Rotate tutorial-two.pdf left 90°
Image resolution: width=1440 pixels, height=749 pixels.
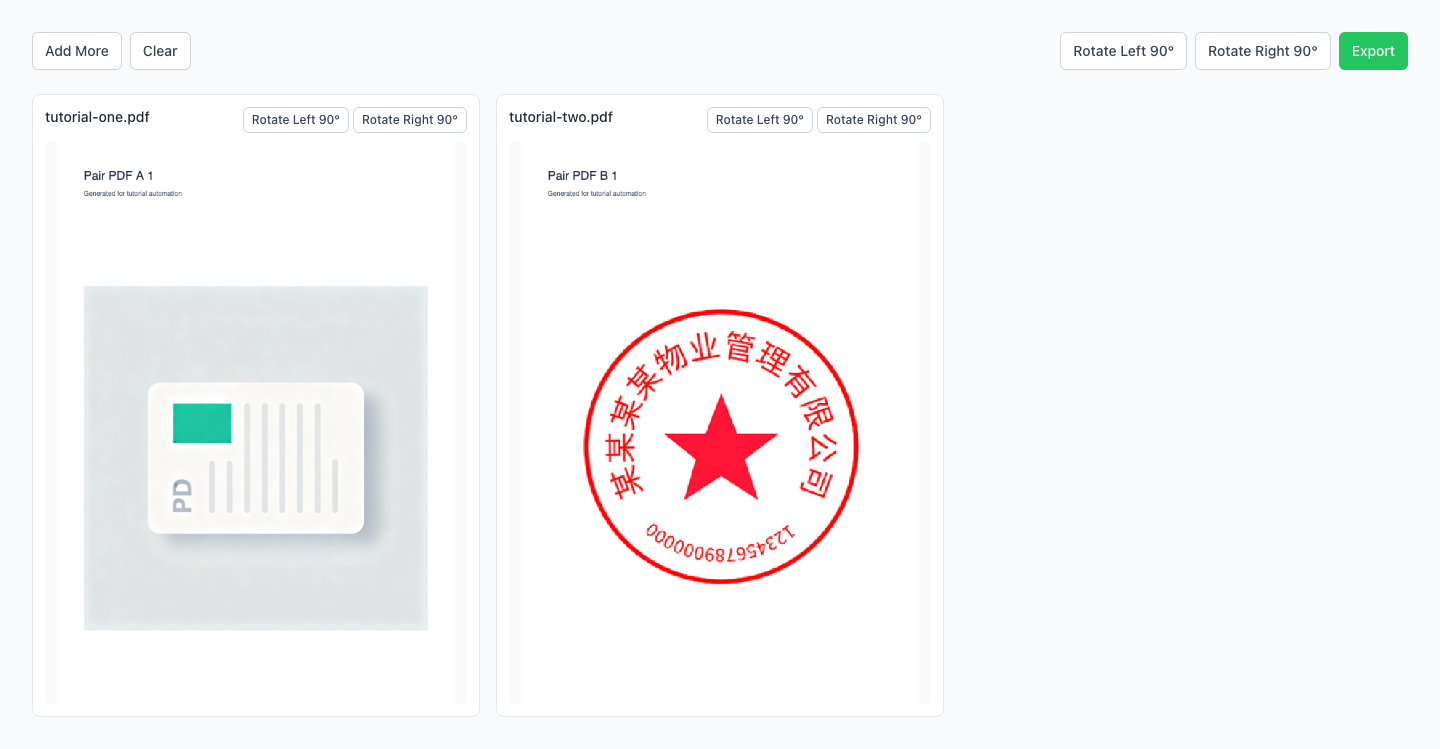(x=759, y=120)
